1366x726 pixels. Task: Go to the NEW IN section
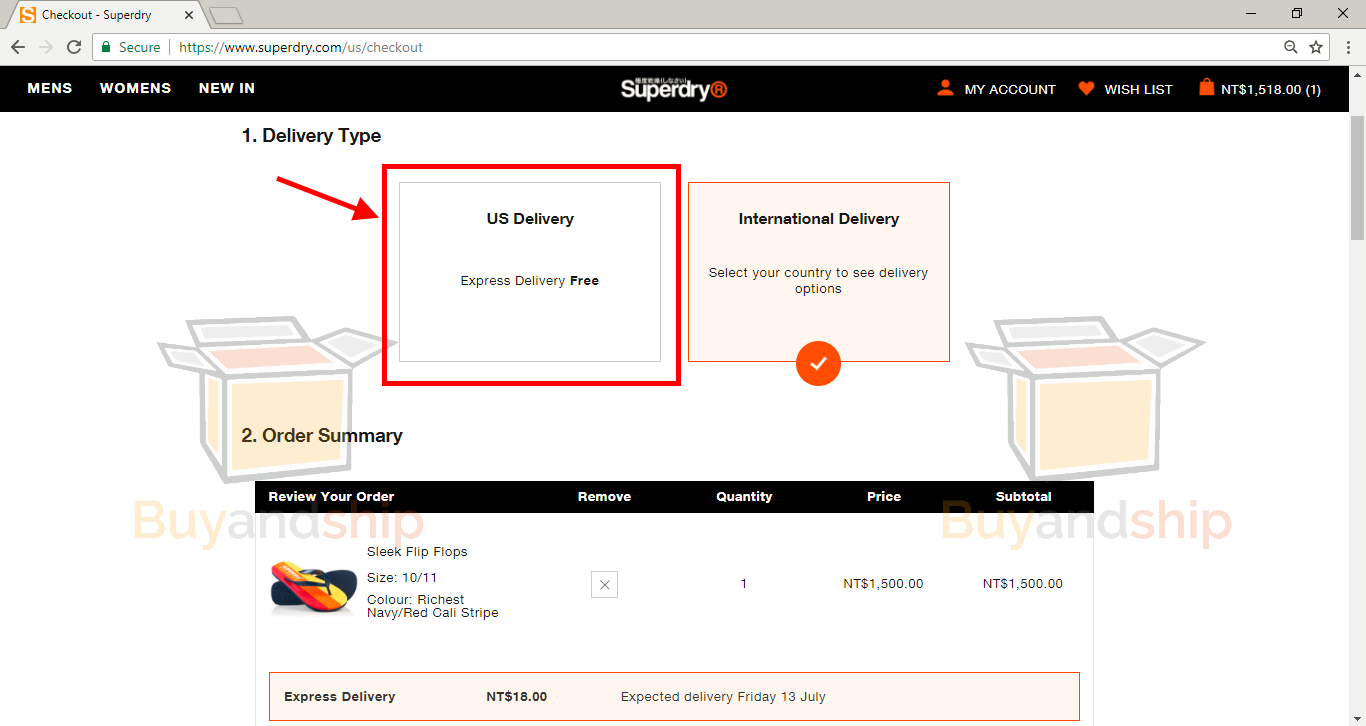[227, 88]
